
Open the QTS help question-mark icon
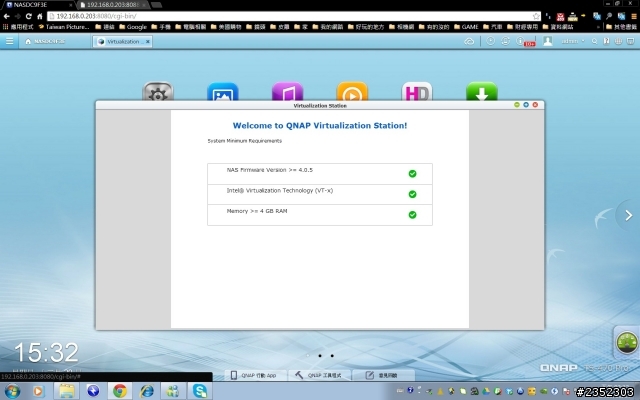coord(607,41)
